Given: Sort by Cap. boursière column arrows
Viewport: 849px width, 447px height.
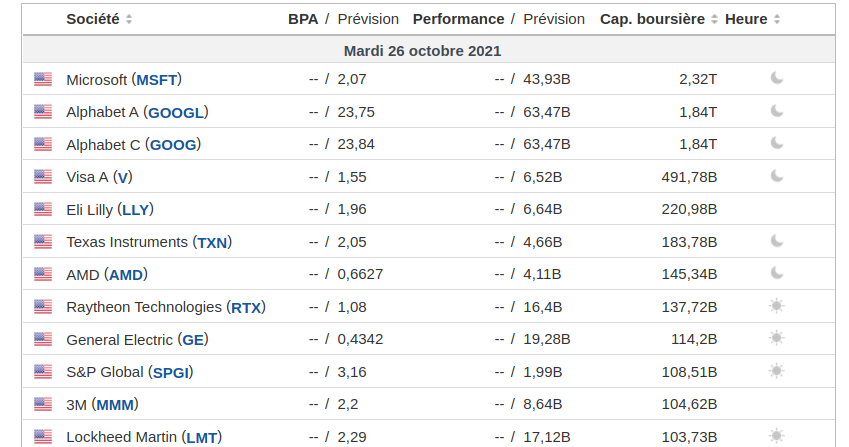Looking at the screenshot, I should [713, 20].
